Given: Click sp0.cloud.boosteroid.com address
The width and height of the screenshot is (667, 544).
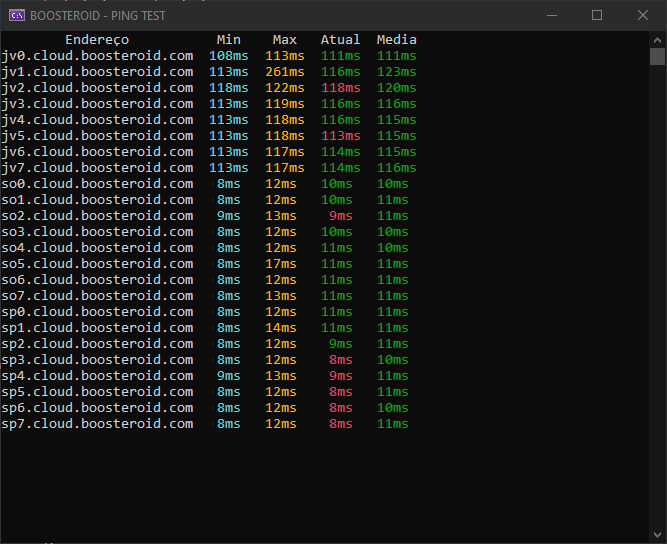Looking at the screenshot, I should pyautogui.click(x=97, y=313).
